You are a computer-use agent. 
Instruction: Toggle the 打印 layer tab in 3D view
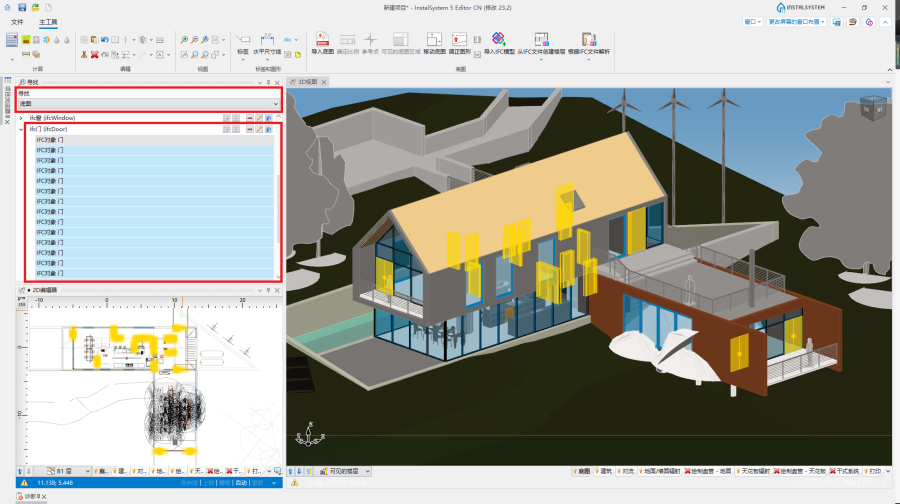(x=872, y=471)
